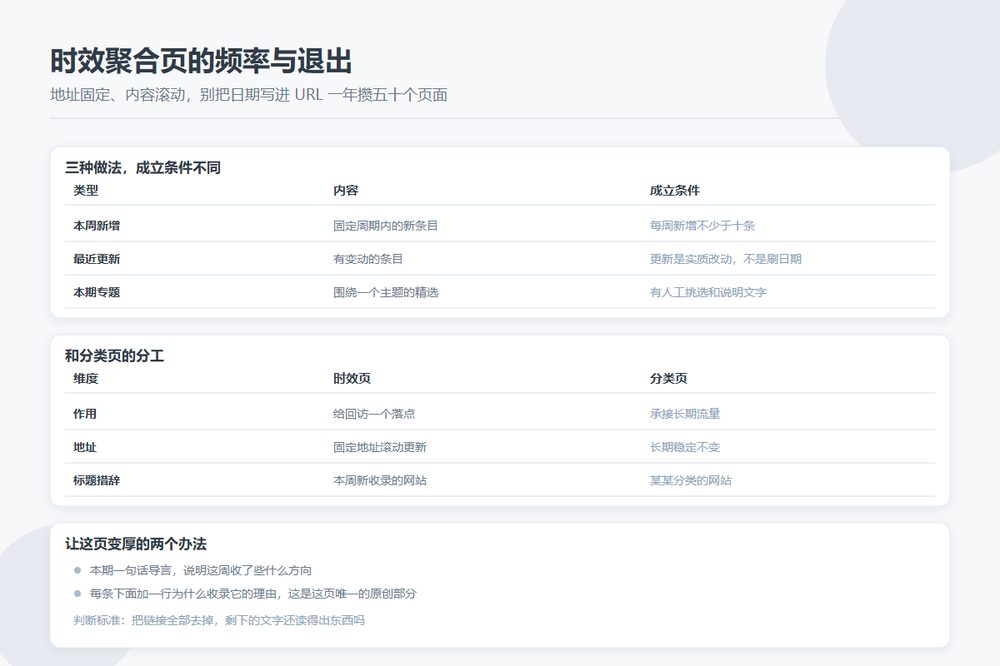This screenshot has height=666, width=1000.
Task: Click the 分类页 column header
Action: pyautogui.click(x=668, y=379)
